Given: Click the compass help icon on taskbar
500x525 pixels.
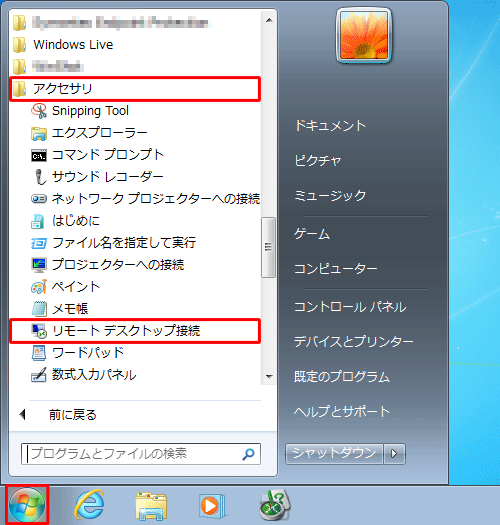Looking at the screenshot, I should (275, 505).
